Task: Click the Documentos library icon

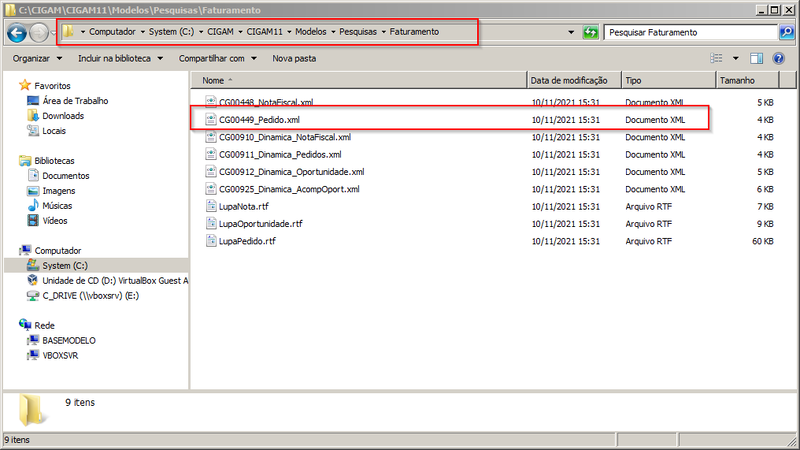Action: [x=33, y=176]
